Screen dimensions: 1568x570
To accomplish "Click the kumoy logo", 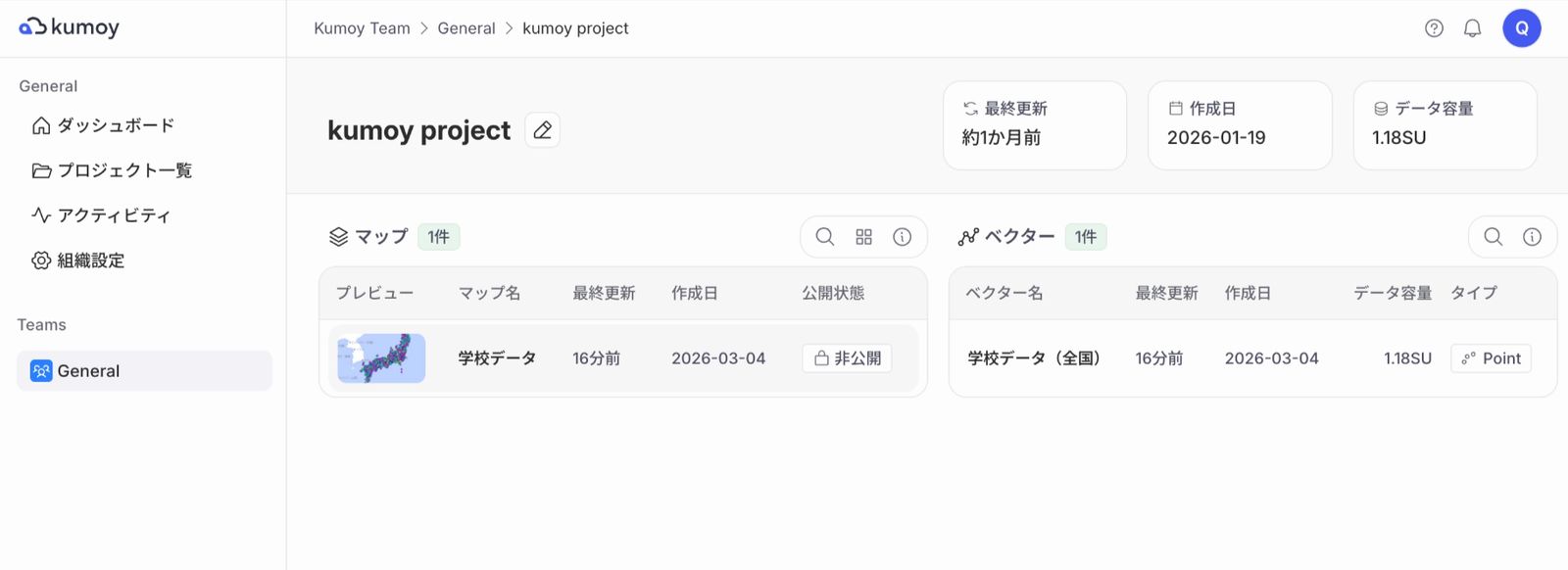I will [x=69, y=27].
